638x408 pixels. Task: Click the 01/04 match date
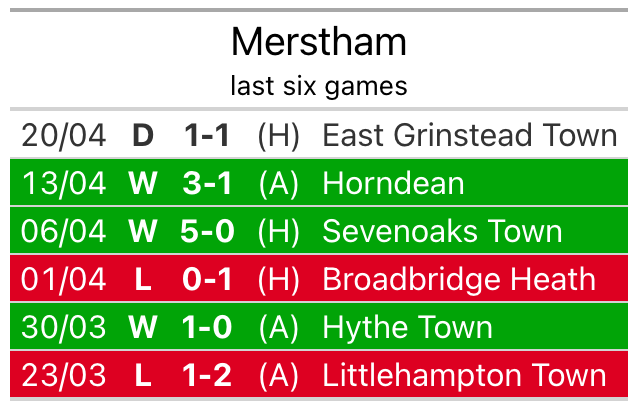(64, 279)
